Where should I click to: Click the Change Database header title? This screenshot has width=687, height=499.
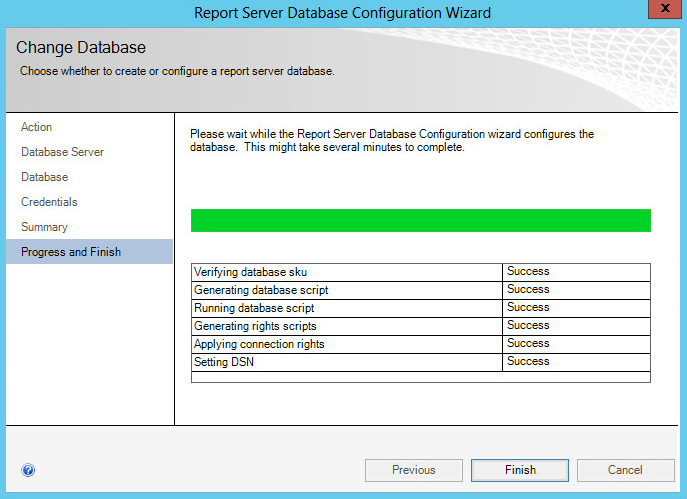[x=81, y=47]
